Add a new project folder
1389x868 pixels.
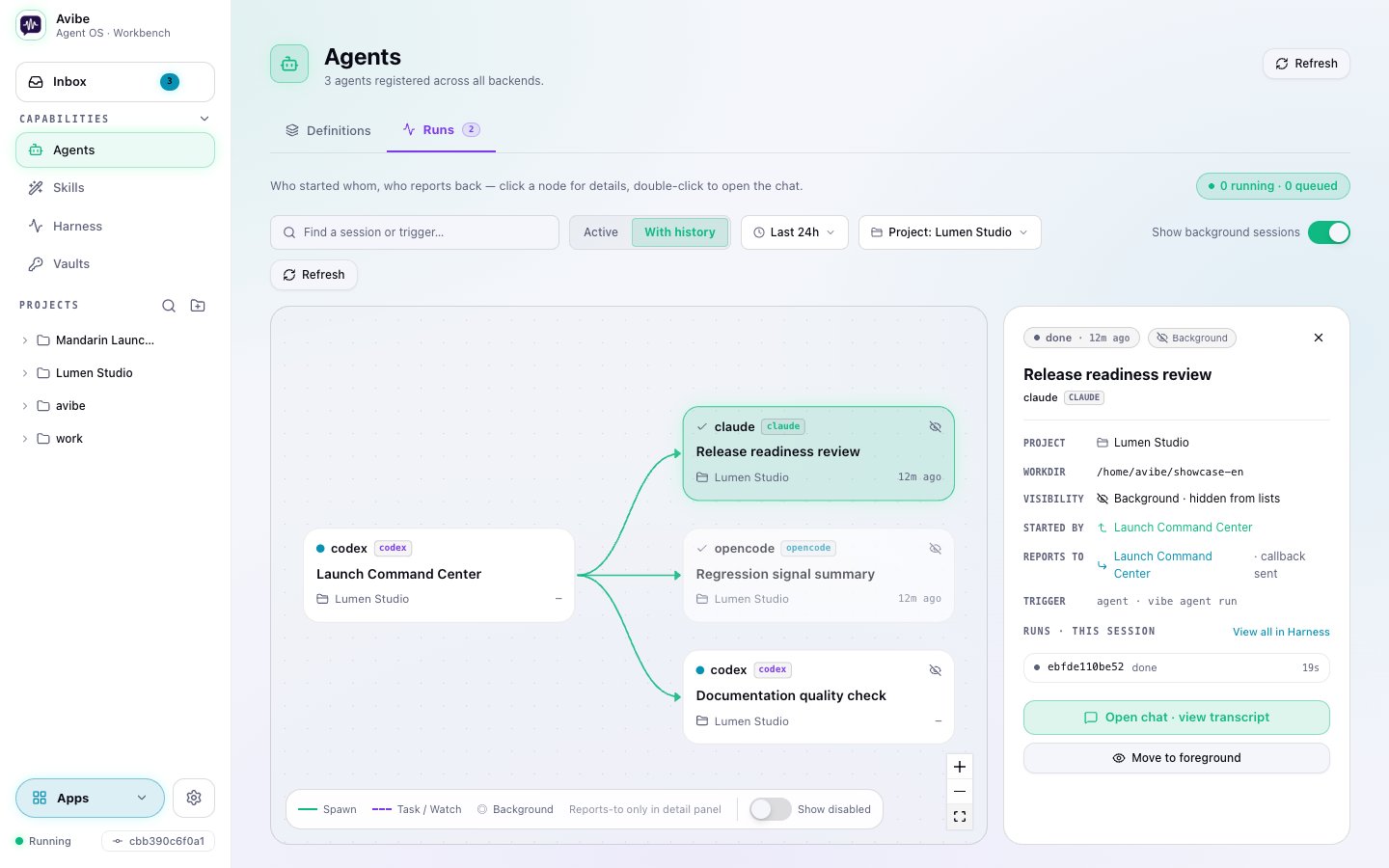pos(198,306)
